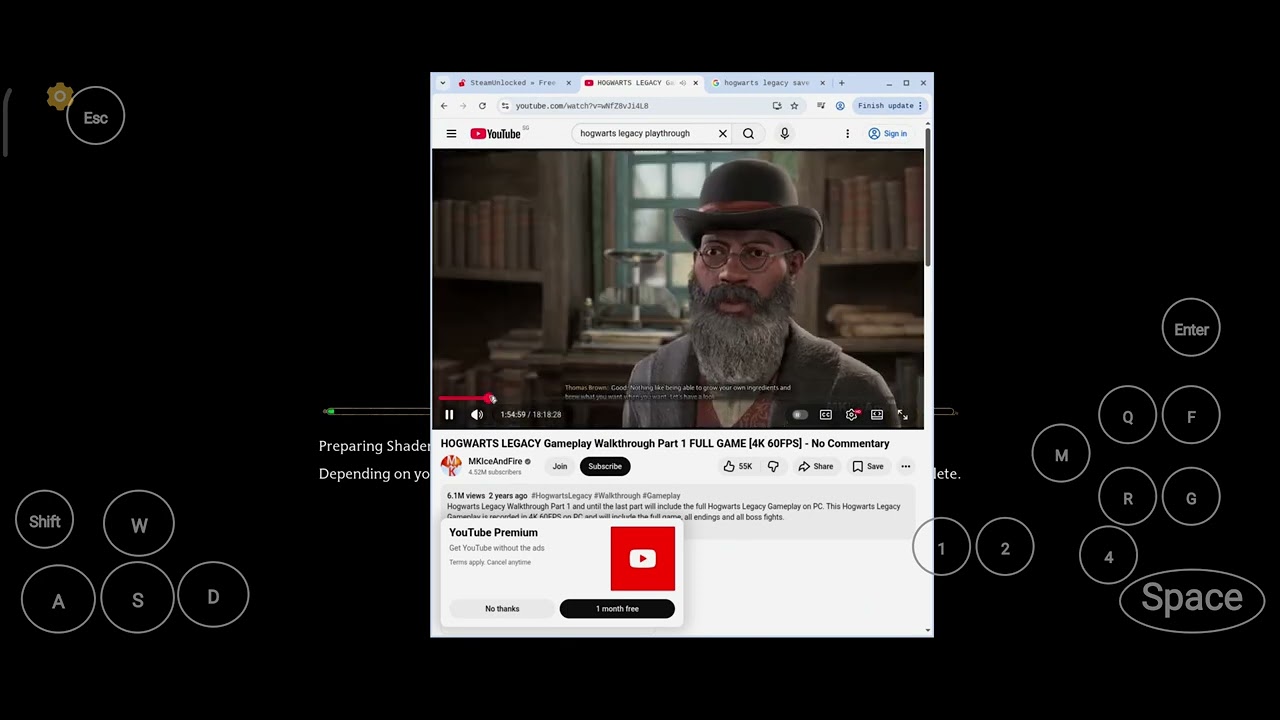Open a new browser tab
The height and width of the screenshot is (720, 1280).
[841, 83]
